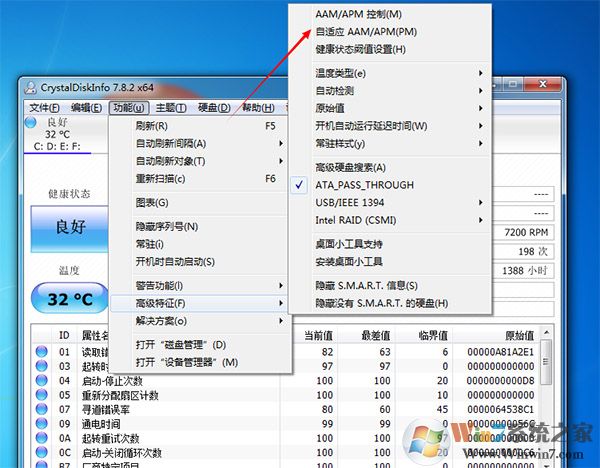Expand 警告功能(l) submenu
This screenshot has height=468, width=600.
coord(198,285)
